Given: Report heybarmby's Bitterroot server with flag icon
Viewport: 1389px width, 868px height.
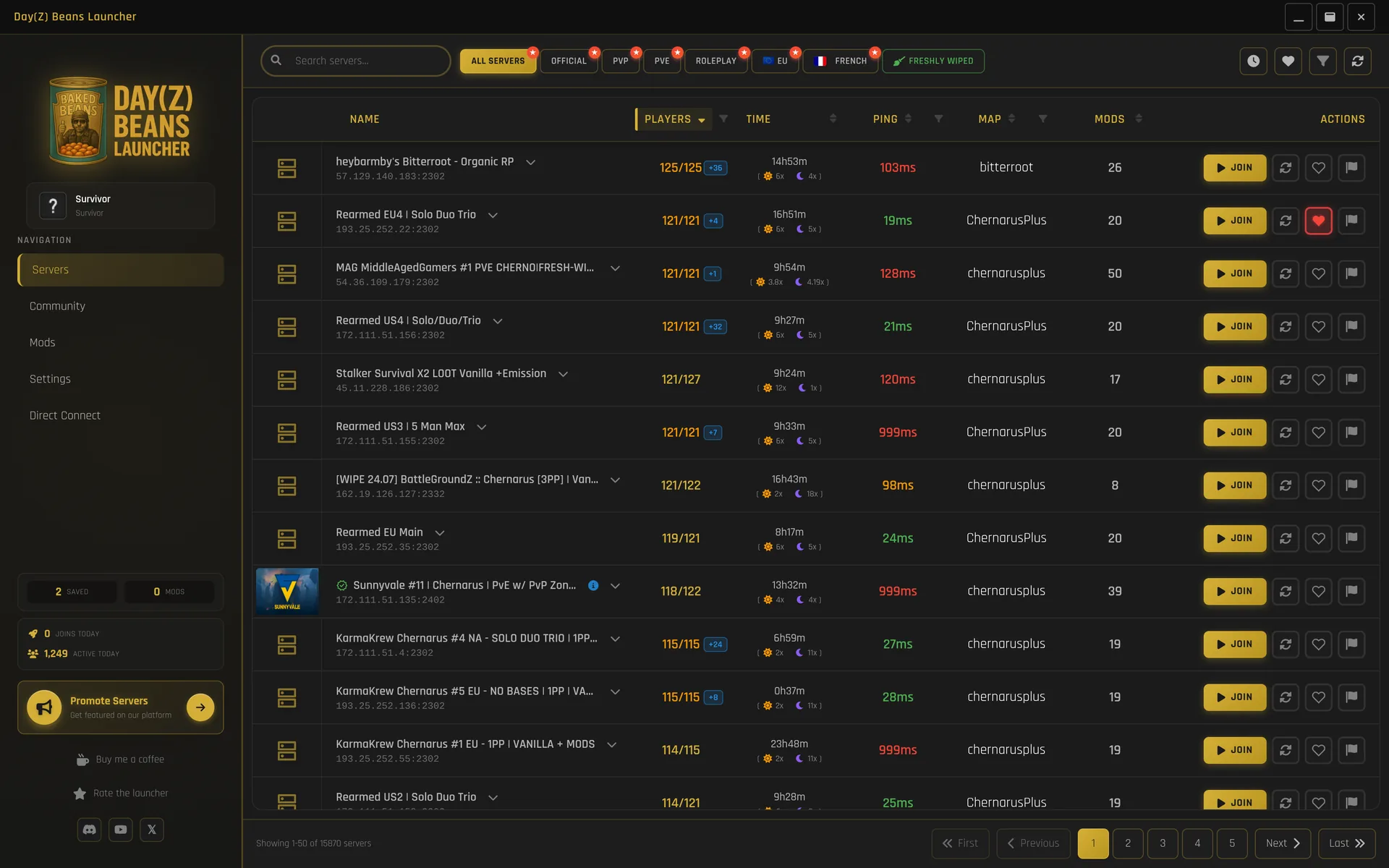Looking at the screenshot, I should coord(1351,168).
